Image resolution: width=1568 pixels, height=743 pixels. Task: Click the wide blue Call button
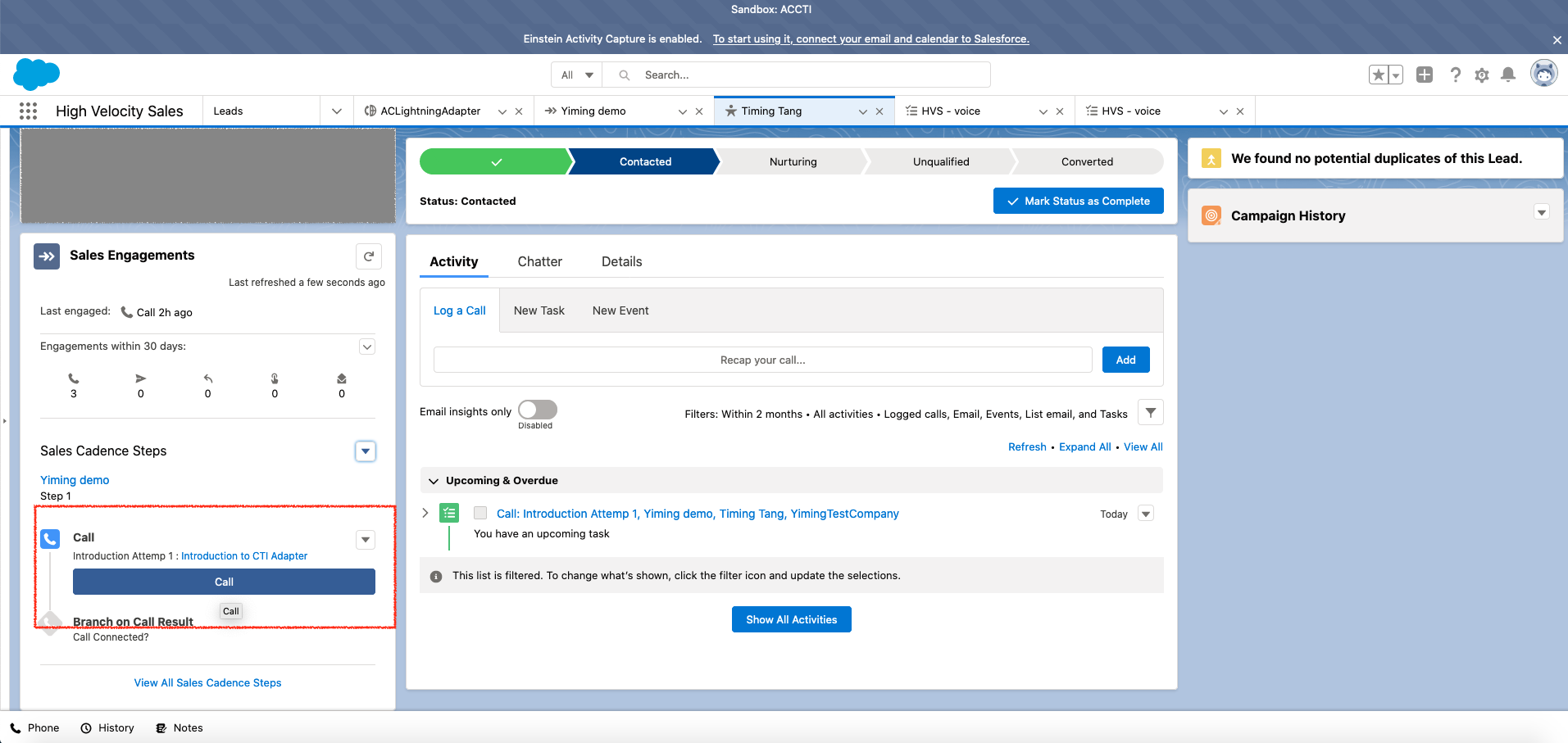click(x=224, y=582)
